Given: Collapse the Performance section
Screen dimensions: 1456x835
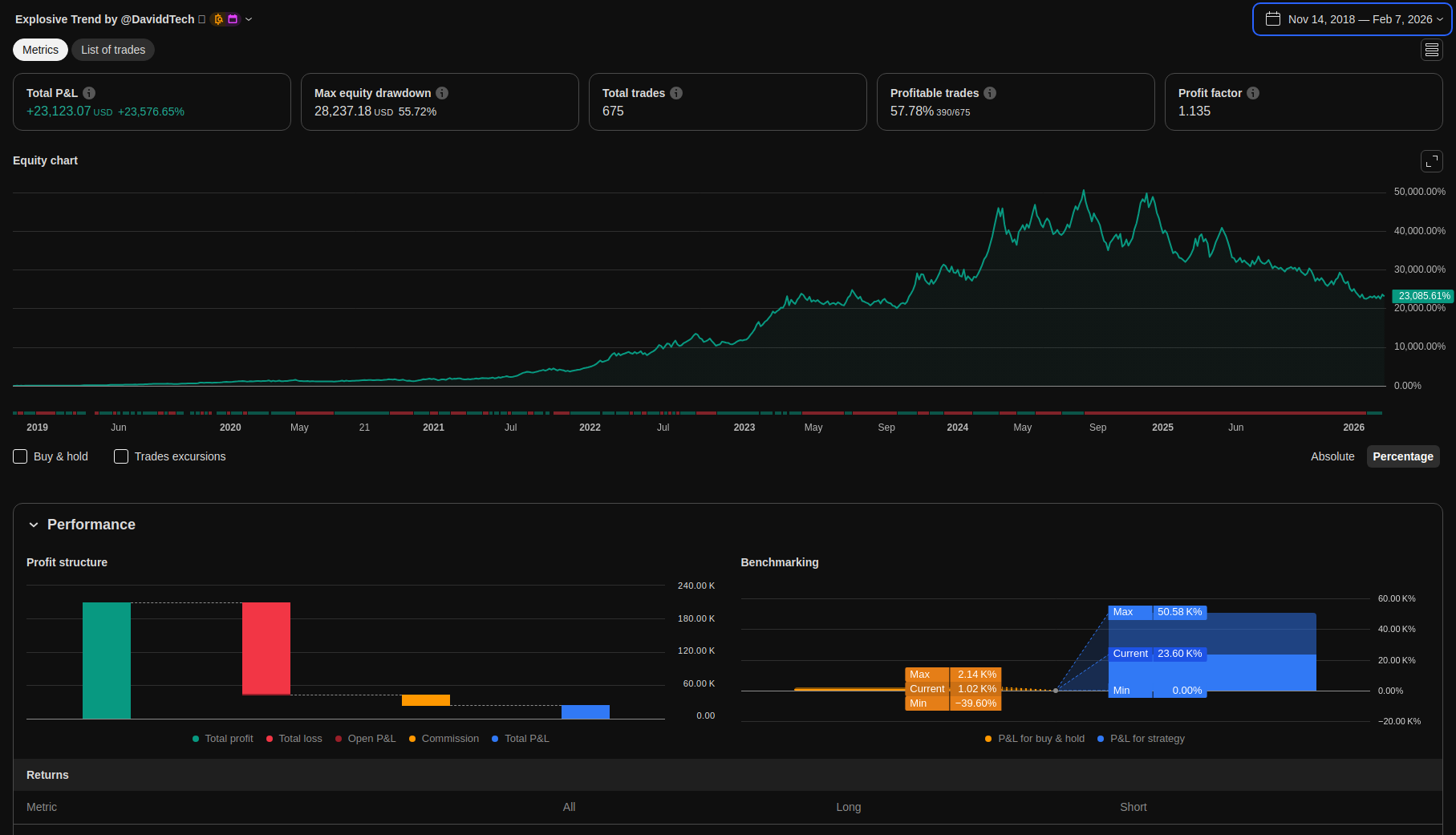Looking at the screenshot, I should tap(34, 525).
